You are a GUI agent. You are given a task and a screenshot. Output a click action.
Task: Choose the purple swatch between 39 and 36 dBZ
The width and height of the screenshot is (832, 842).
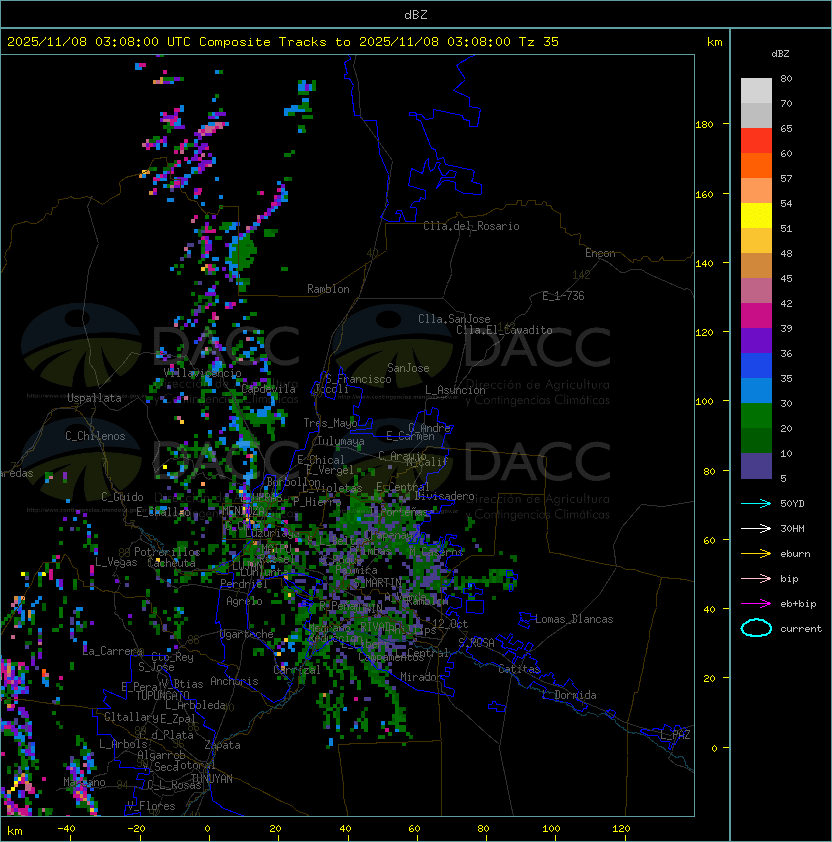click(756, 340)
